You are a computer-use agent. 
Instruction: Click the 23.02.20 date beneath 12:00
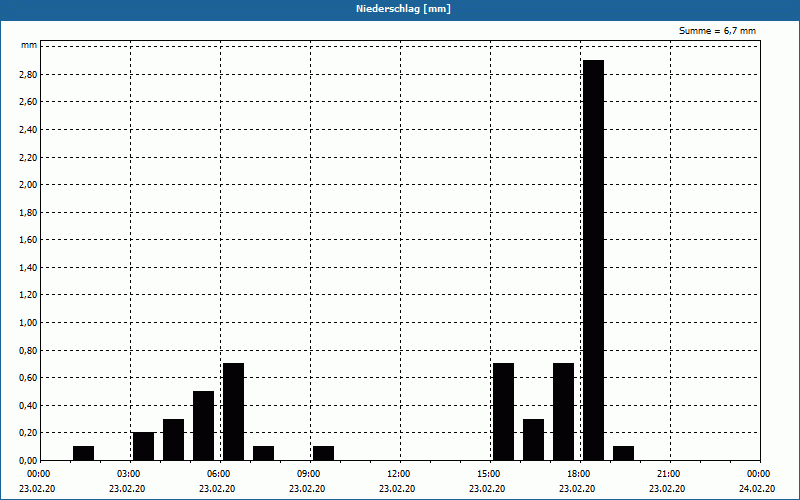397,489
